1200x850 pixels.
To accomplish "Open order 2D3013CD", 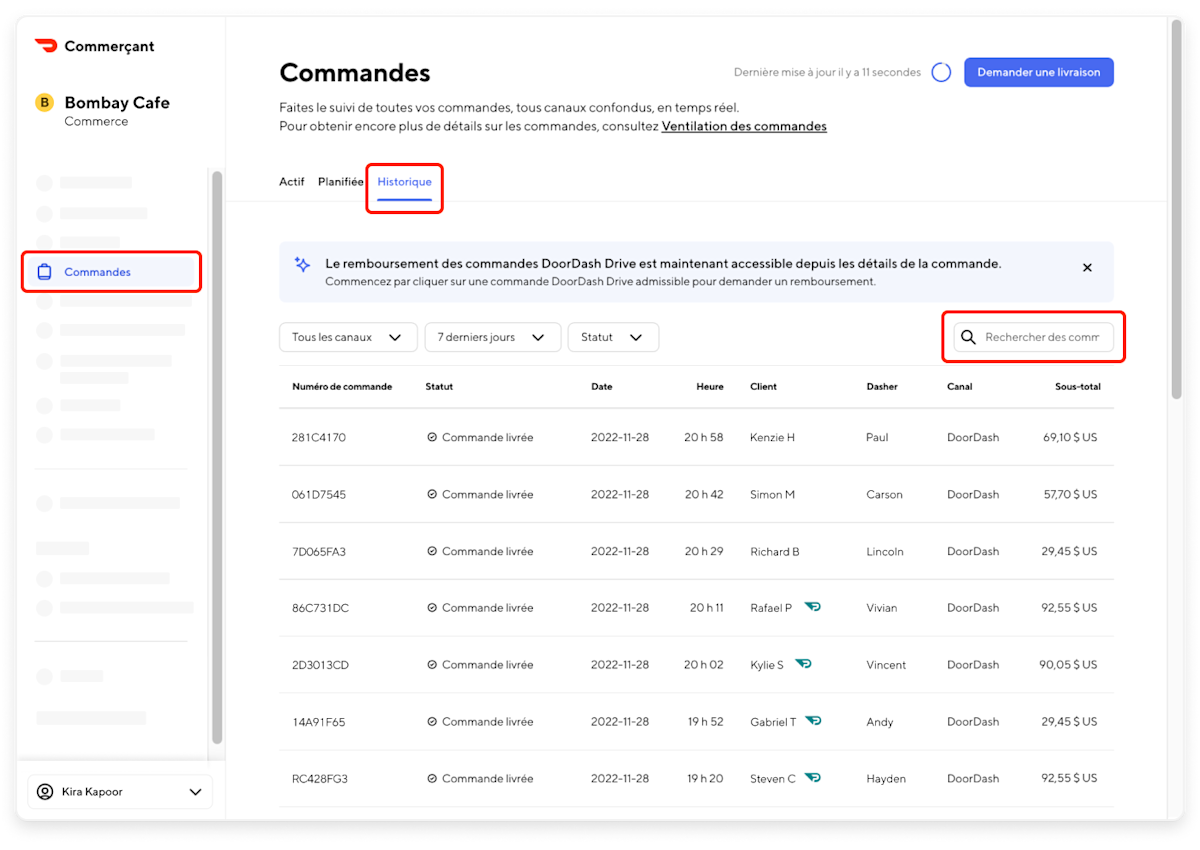I will tap(696, 664).
